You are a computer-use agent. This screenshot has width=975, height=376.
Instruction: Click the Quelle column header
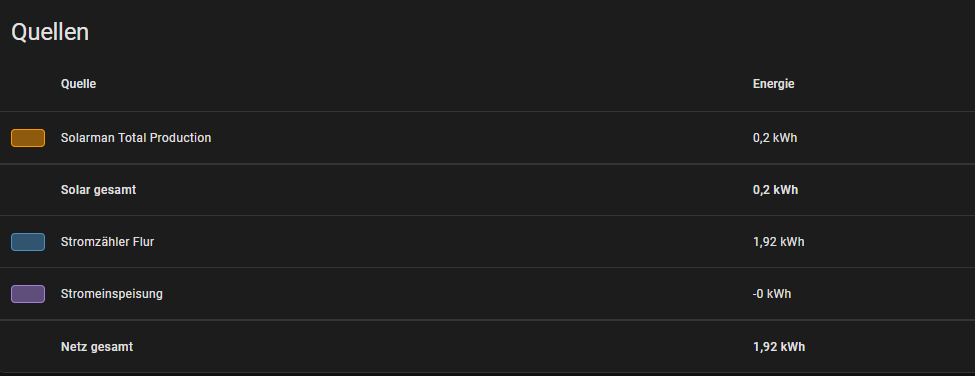tap(78, 84)
